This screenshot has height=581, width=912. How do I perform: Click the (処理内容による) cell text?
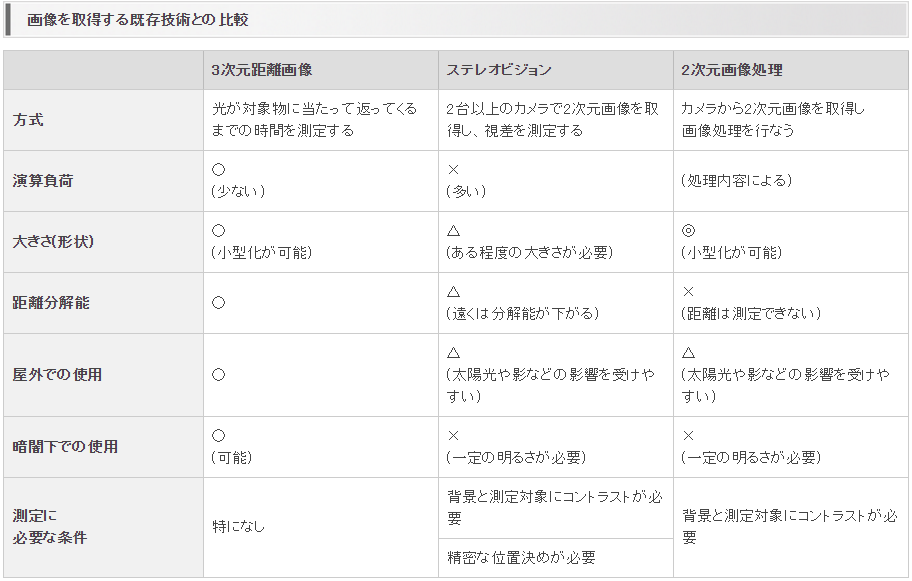pyautogui.click(x=736, y=181)
